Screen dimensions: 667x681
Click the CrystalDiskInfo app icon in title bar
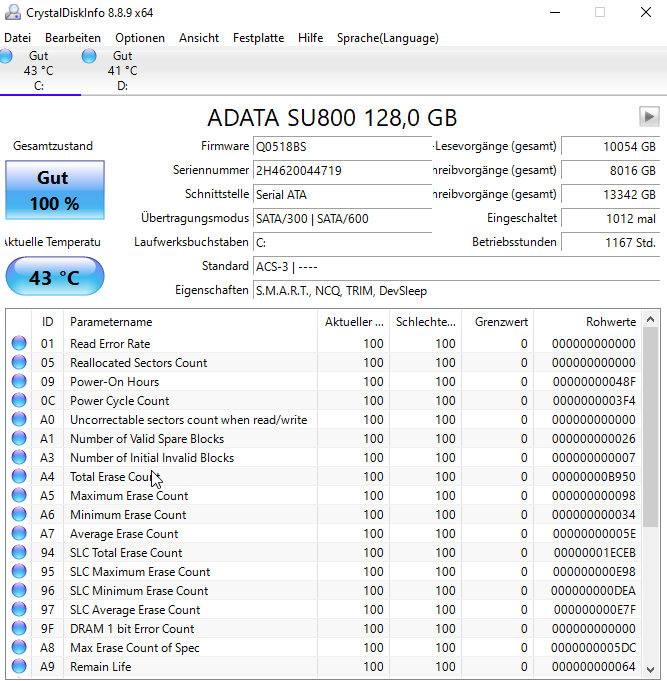click(13, 12)
